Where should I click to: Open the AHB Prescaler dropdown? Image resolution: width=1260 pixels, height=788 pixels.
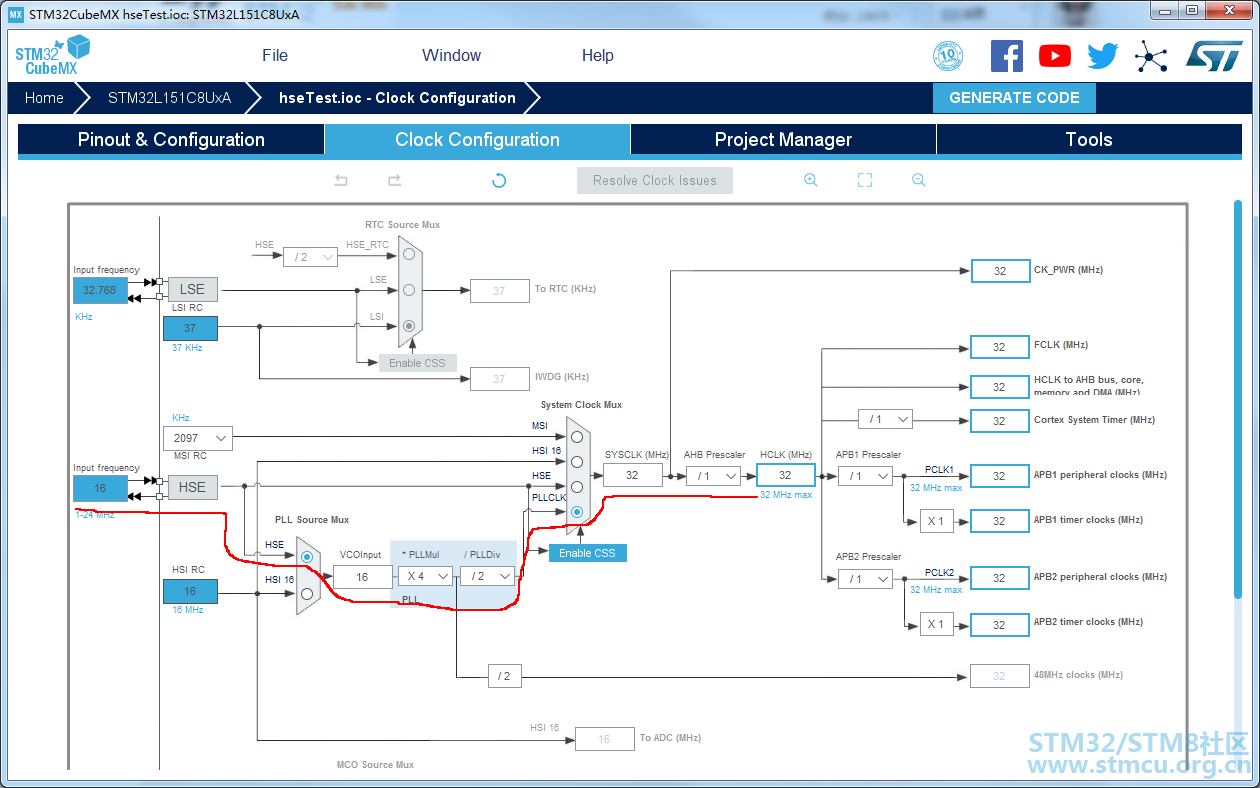click(x=713, y=476)
